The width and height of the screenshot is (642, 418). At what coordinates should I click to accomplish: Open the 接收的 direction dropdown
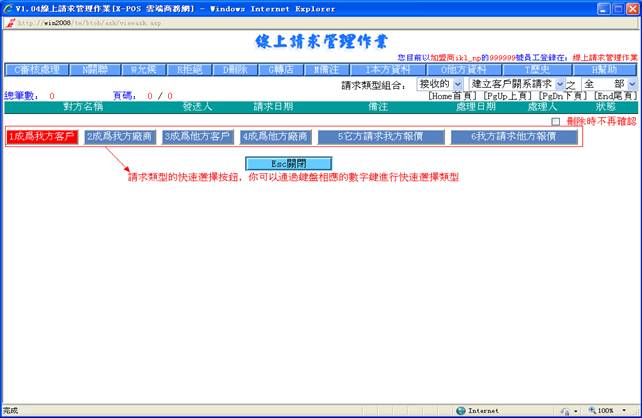[x=439, y=85]
